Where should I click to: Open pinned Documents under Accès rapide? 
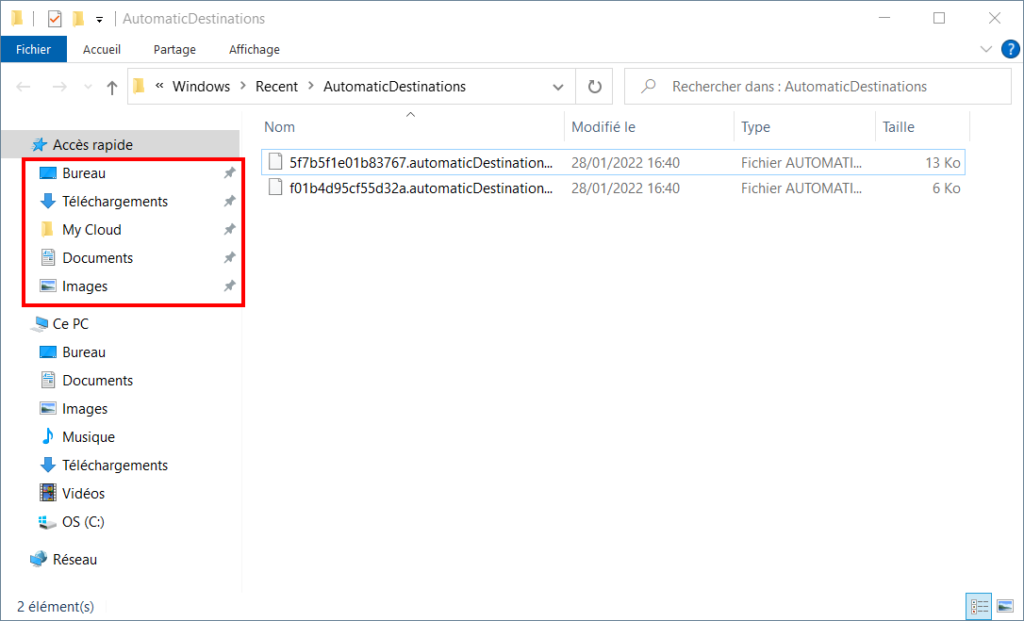pos(97,258)
